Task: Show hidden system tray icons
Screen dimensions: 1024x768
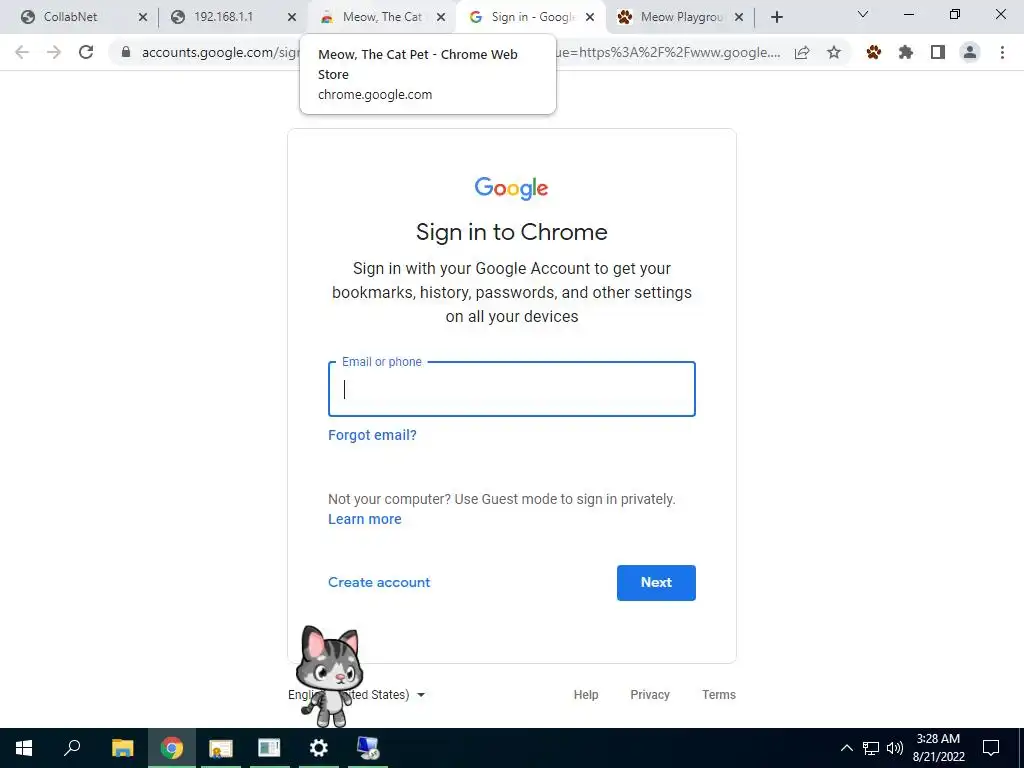Action: tap(846, 748)
